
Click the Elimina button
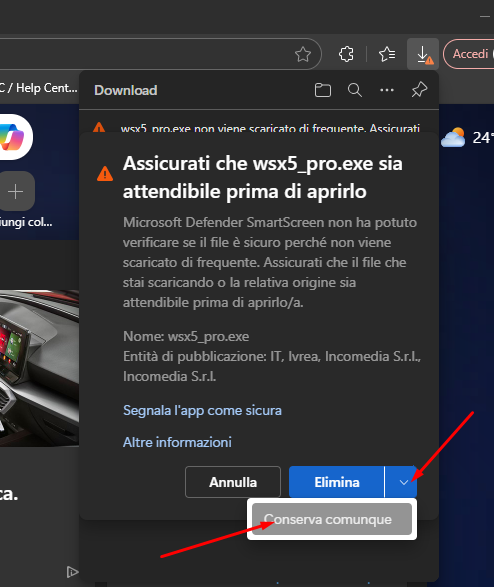click(336, 482)
